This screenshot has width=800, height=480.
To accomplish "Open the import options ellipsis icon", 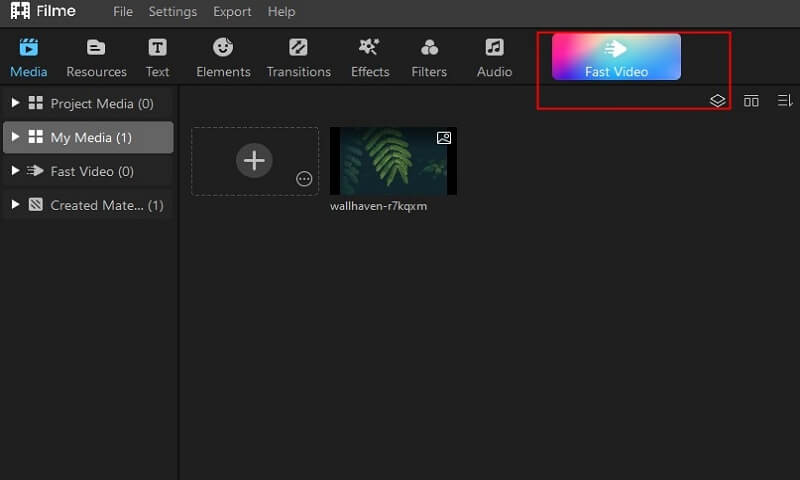I will [304, 179].
